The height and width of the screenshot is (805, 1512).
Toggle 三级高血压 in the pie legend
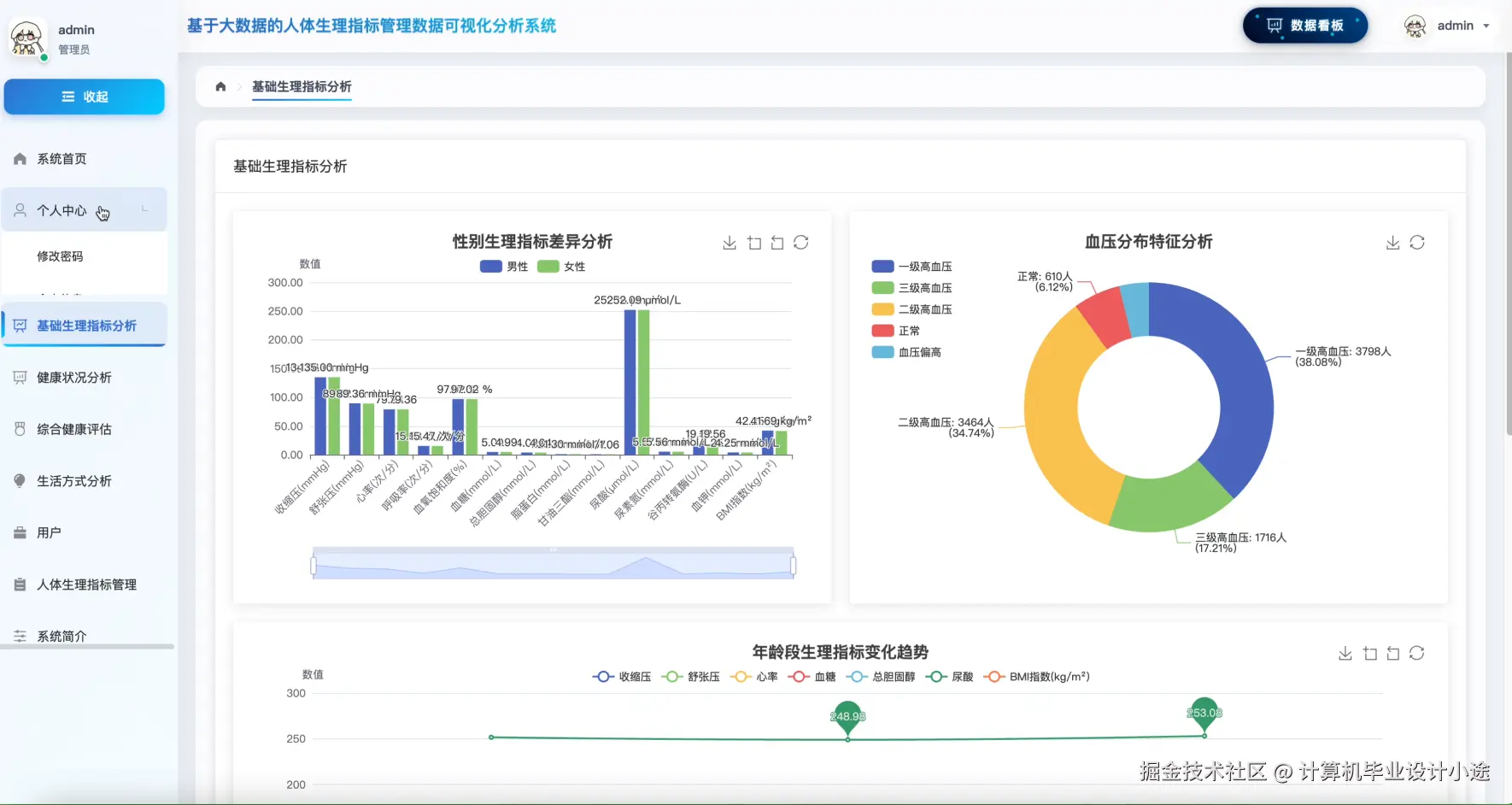click(911, 288)
